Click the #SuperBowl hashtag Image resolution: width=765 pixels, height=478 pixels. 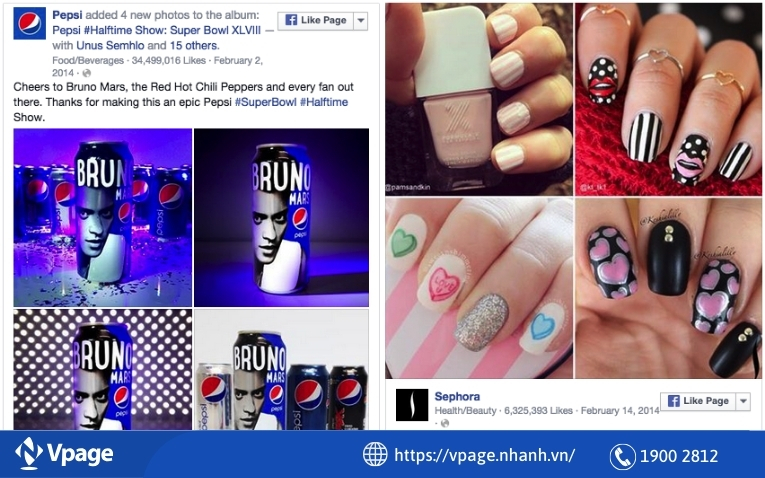[265, 102]
